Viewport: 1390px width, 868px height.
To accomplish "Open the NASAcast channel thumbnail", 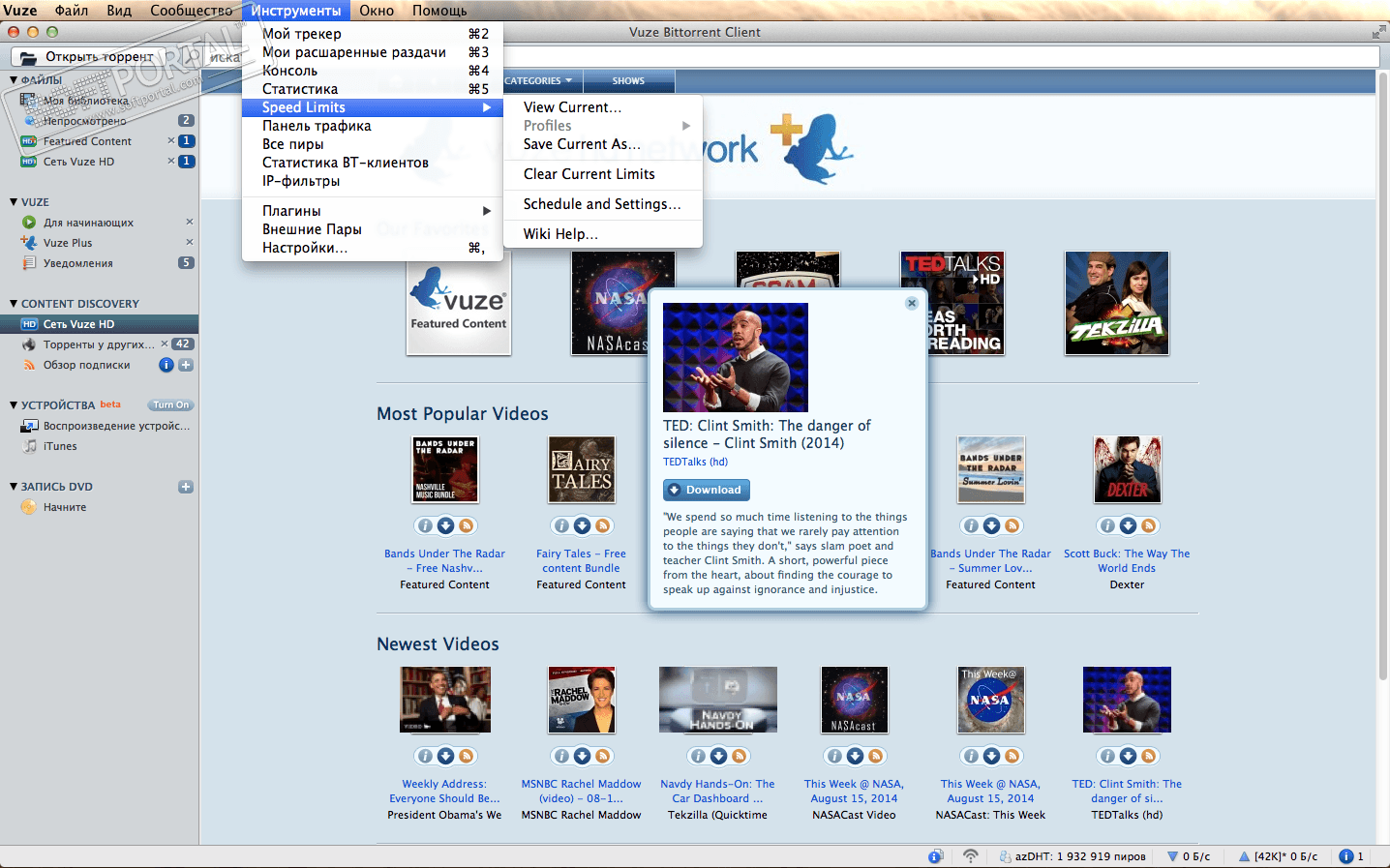I will 610,303.
